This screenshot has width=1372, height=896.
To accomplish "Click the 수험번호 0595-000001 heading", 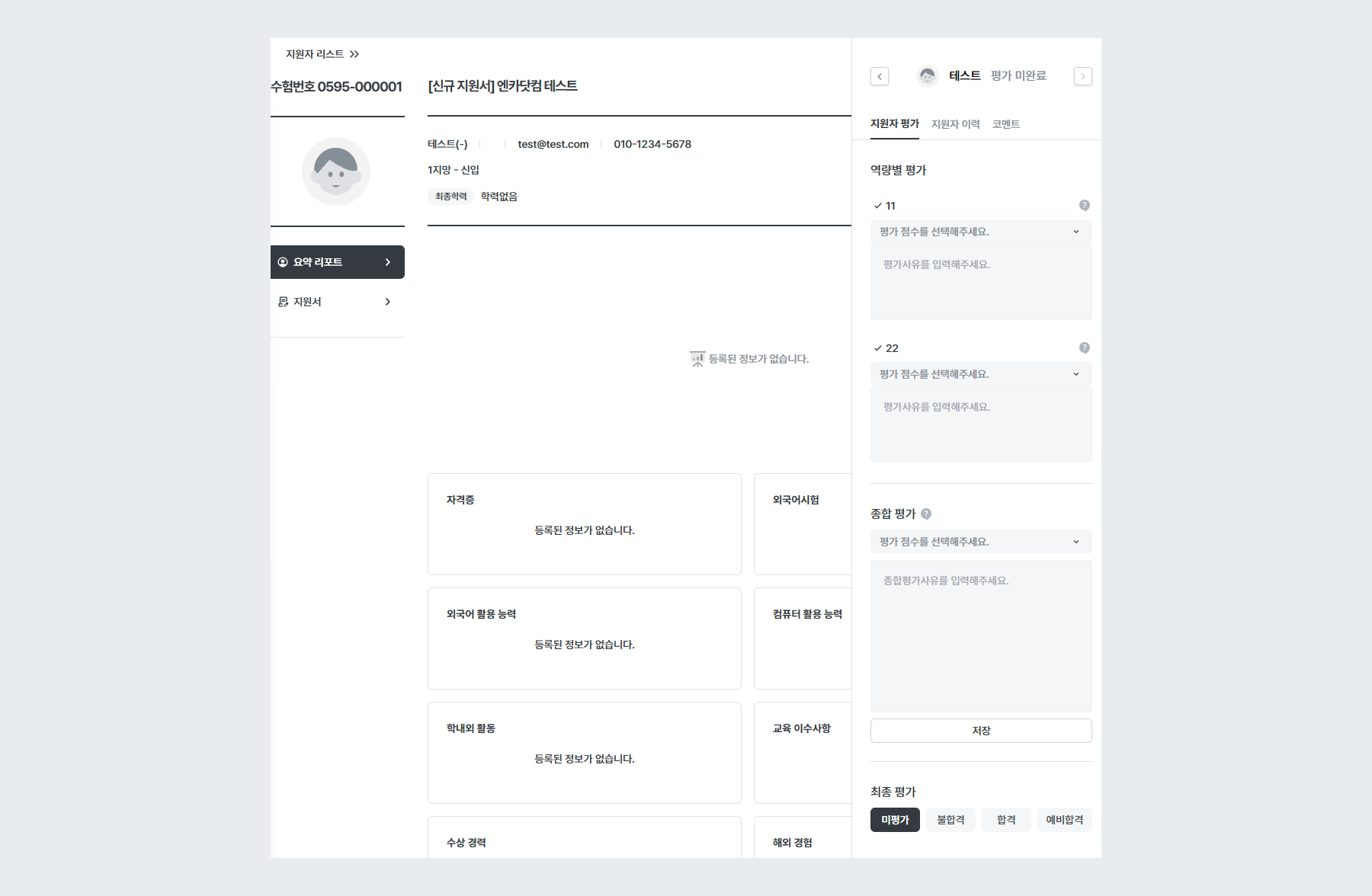I will point(336,87).
